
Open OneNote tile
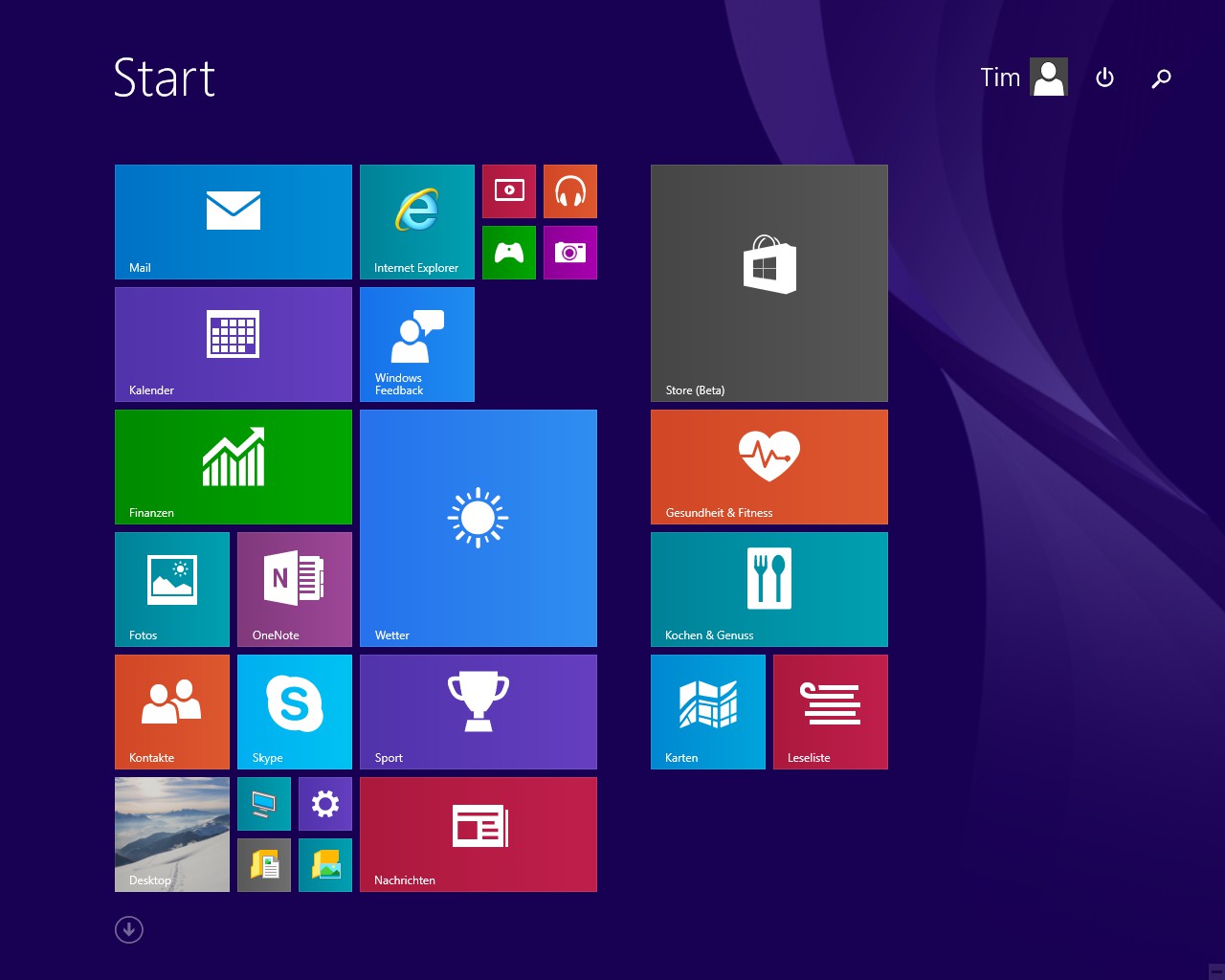pyautogui.click(x=295, y=590)
